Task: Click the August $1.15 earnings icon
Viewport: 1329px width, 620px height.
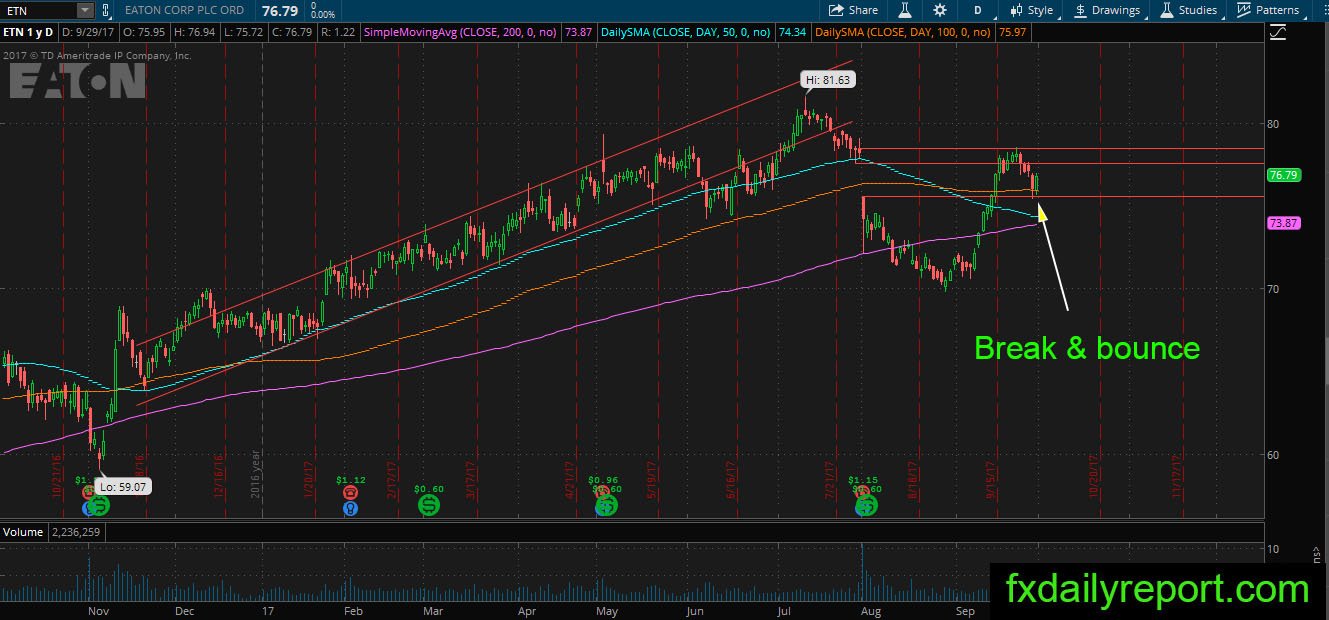Action: point(862,491)
